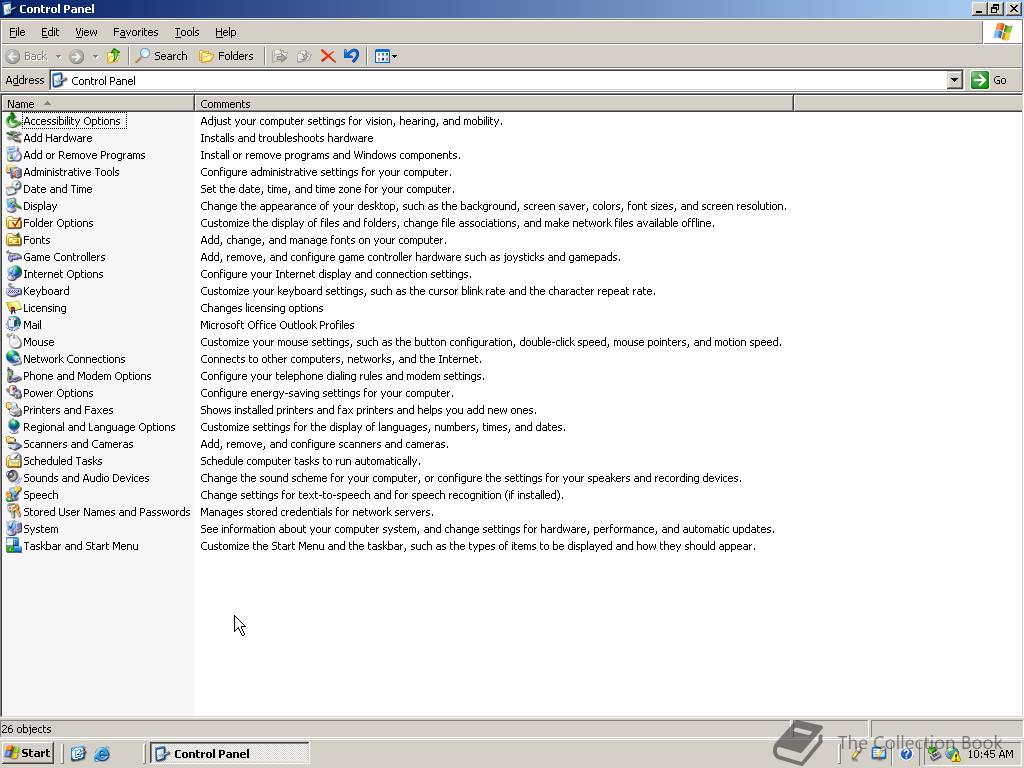
Task: Expand the Address bar dropdown arrow
Action: (955, 80)
